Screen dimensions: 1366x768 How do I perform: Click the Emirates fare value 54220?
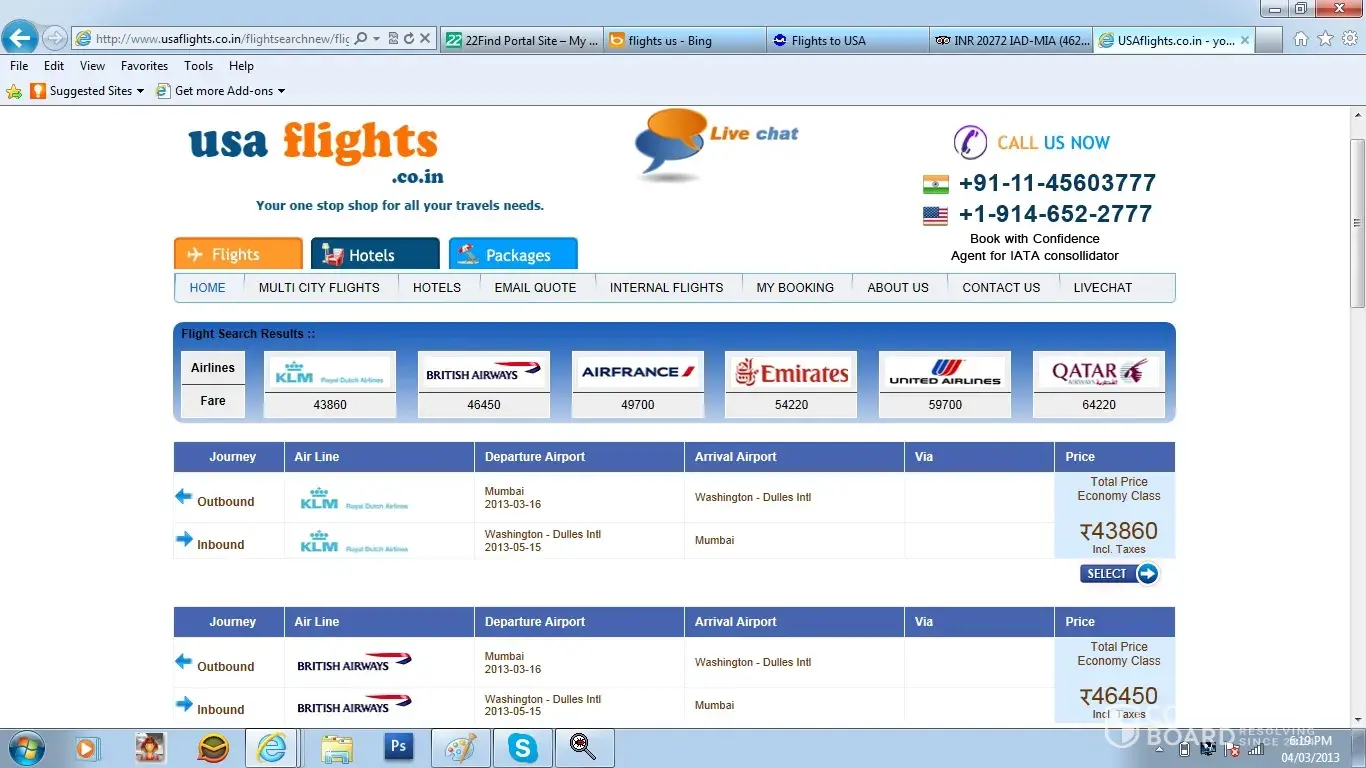coord(791,405)
